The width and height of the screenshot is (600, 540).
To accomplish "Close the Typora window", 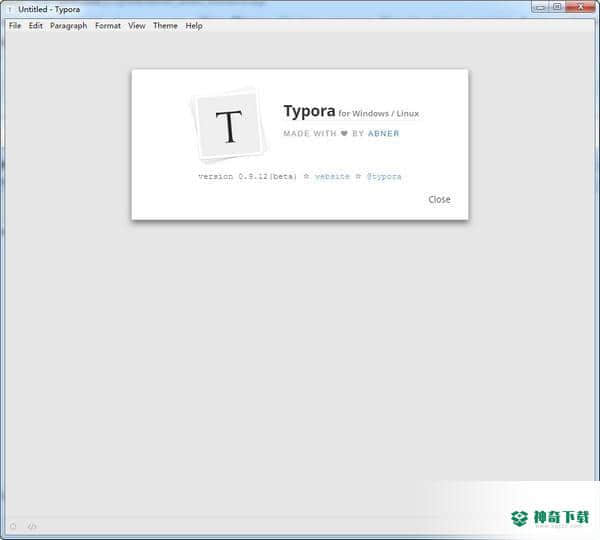I will click(580, 7).
